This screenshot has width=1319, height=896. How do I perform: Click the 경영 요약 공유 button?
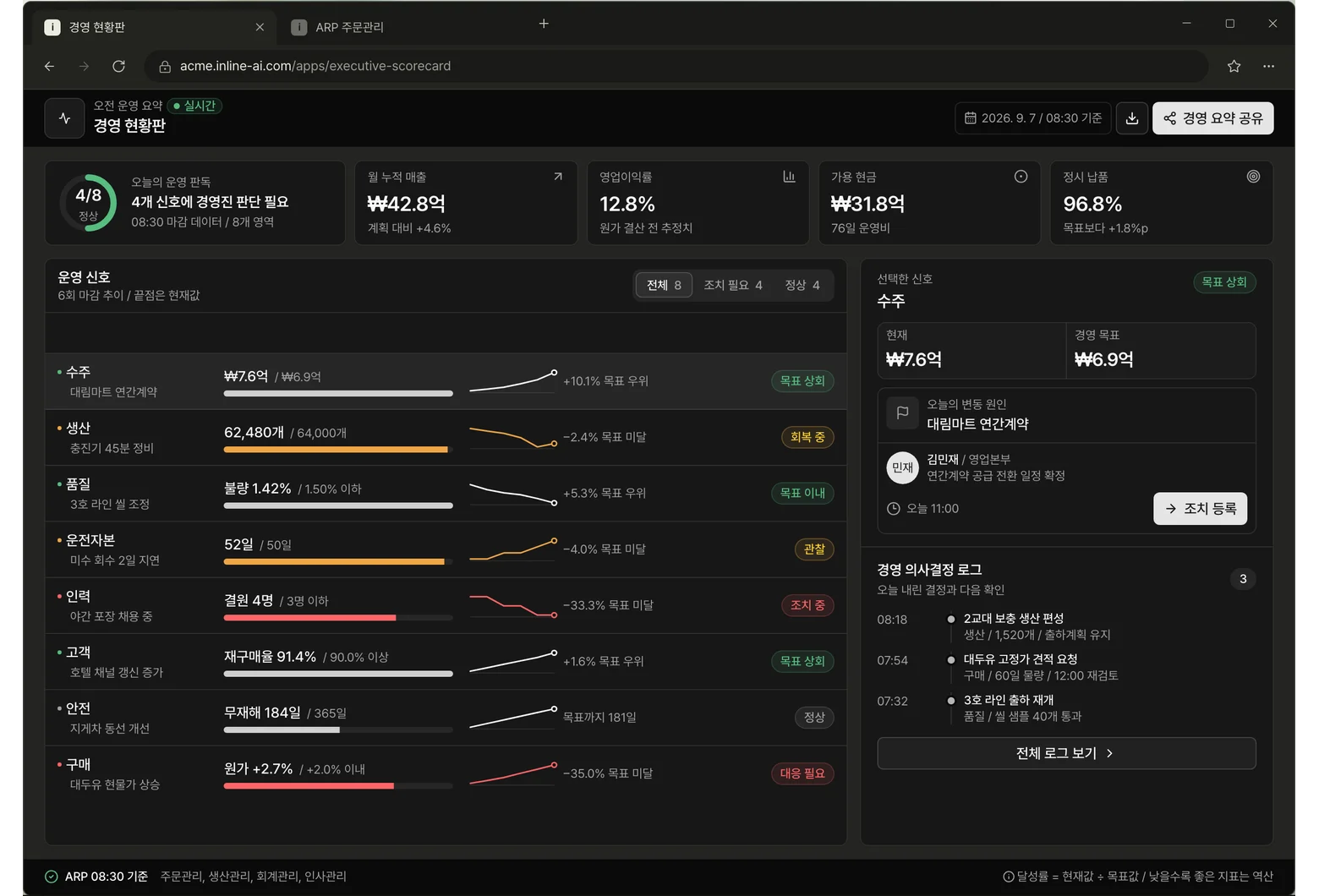click(x=1212, y=118)
